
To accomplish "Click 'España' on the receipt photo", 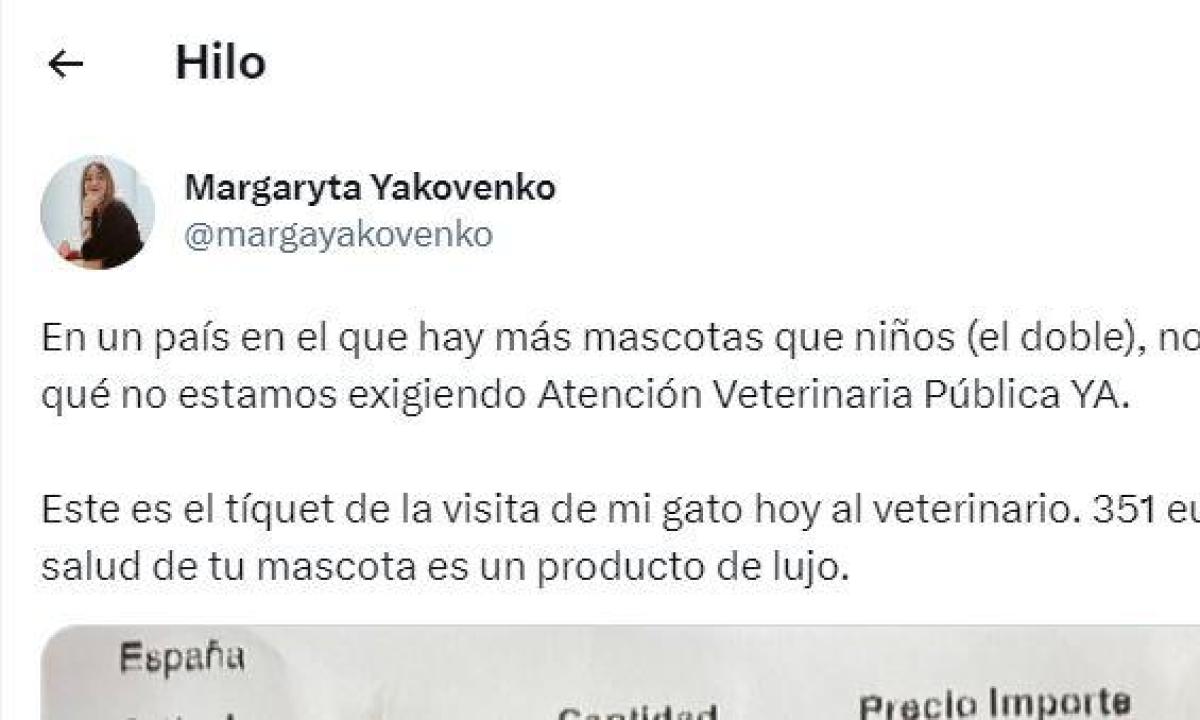I will coord(182,657).
